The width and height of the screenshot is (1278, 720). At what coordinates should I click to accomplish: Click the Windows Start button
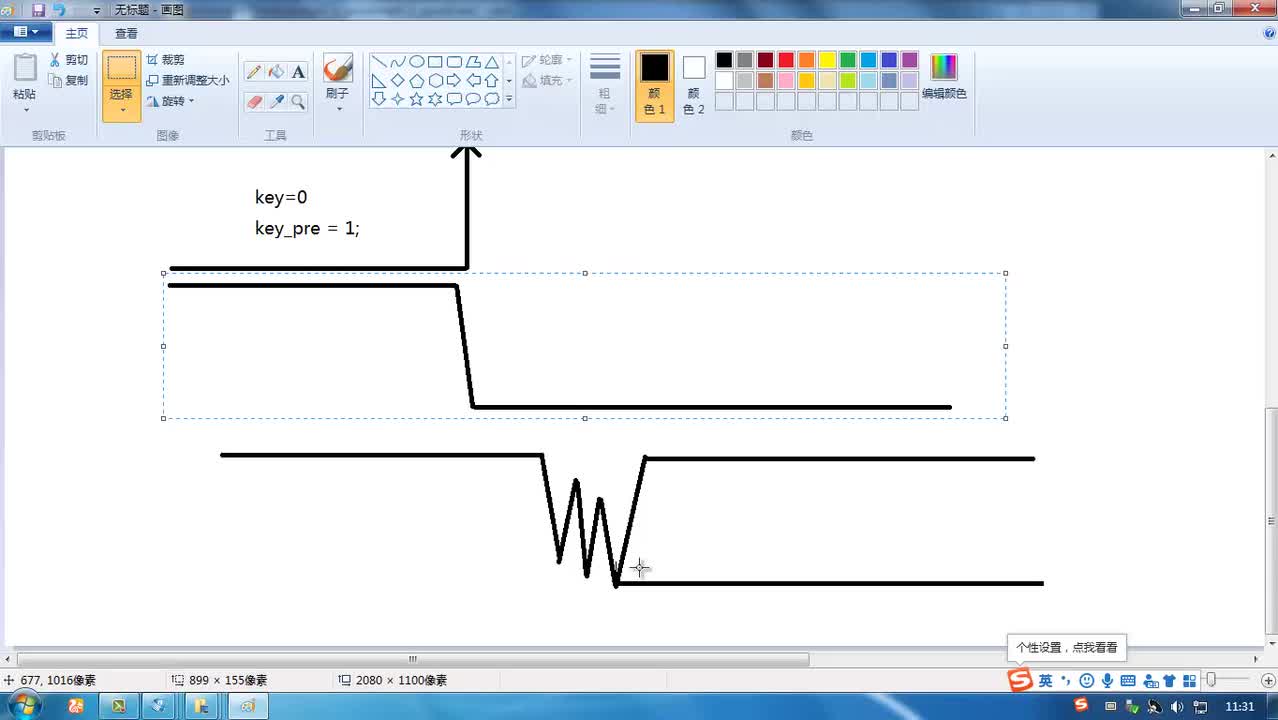pos(22,706)
